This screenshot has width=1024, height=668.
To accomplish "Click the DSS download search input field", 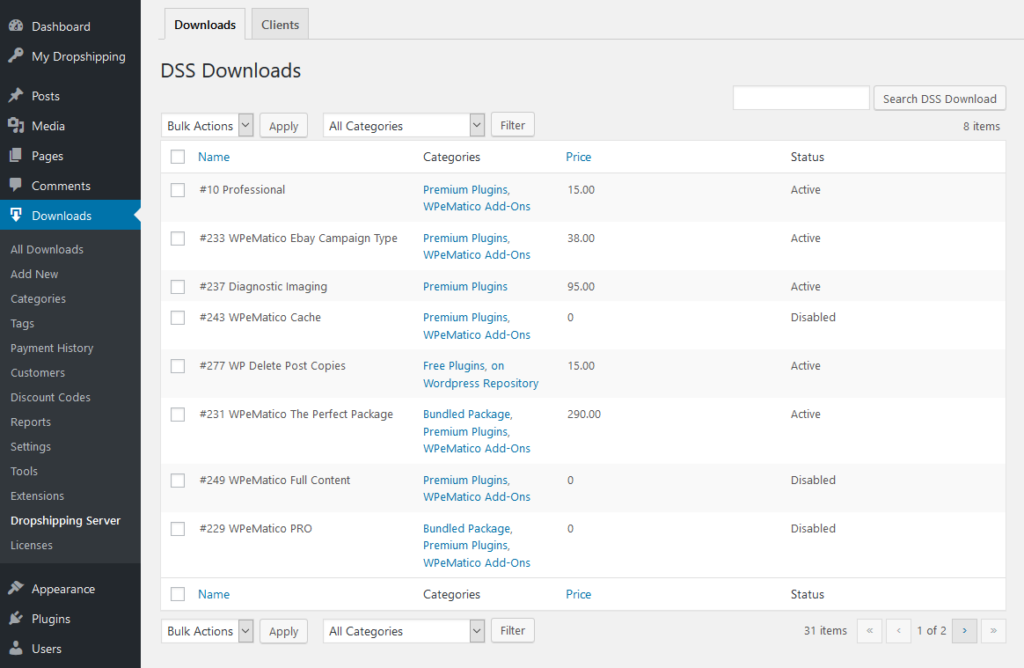I will tap(801, 98).
